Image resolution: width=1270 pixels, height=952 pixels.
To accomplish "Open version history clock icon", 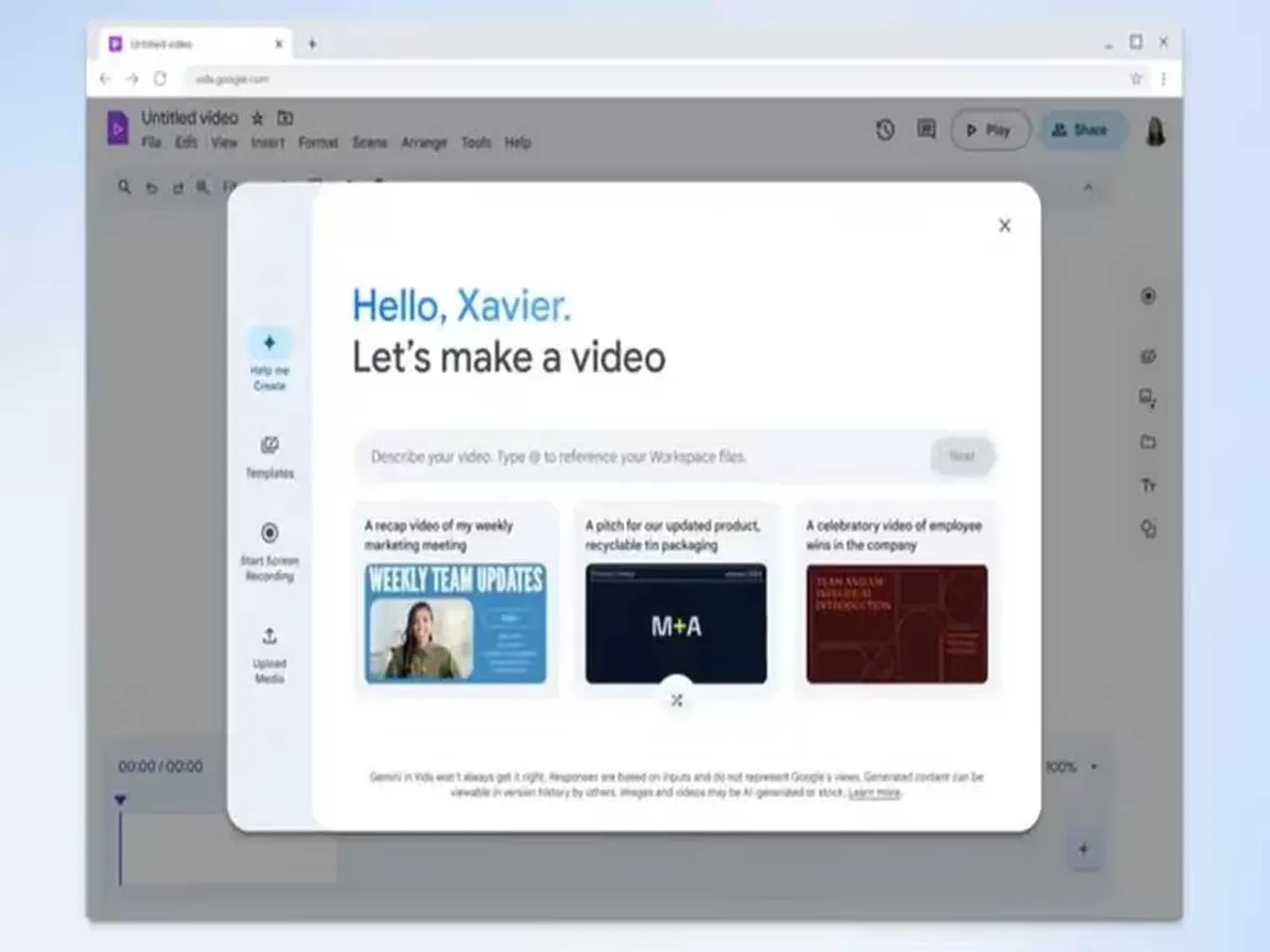I will [x=885, y=130].
